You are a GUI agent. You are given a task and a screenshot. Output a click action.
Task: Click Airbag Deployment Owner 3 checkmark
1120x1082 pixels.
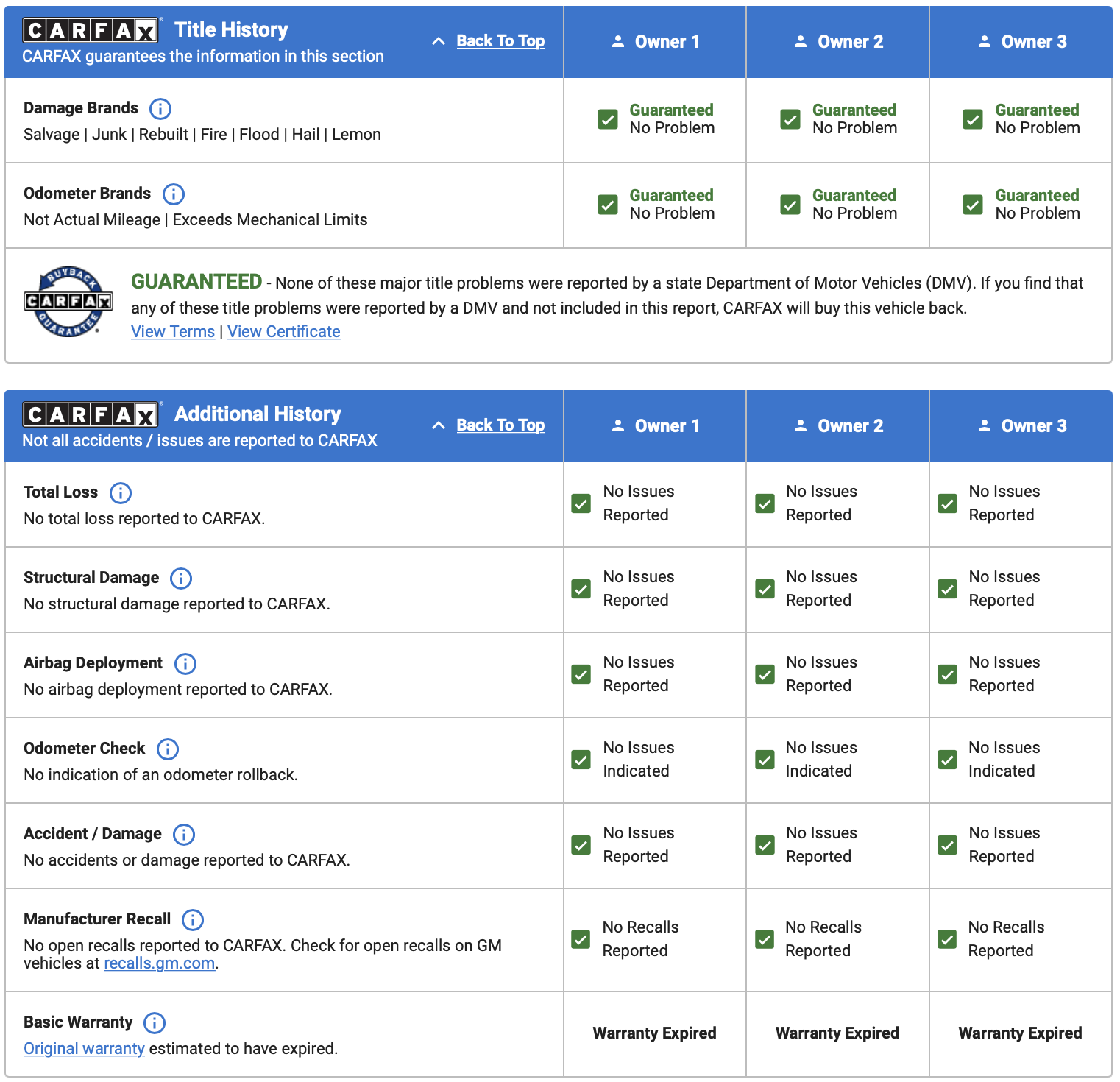pos(948,674)
